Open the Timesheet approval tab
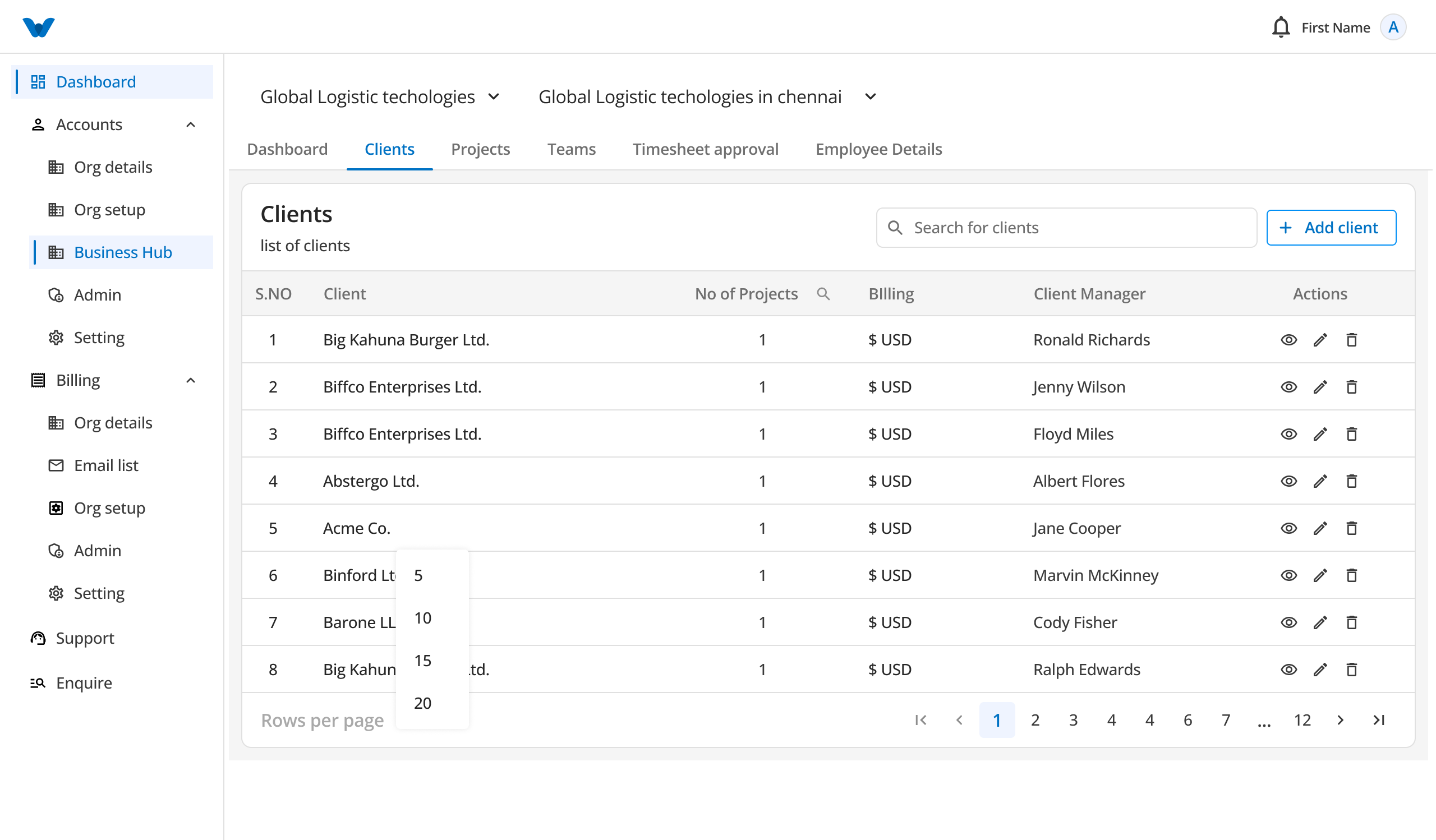 coord(706,149)
